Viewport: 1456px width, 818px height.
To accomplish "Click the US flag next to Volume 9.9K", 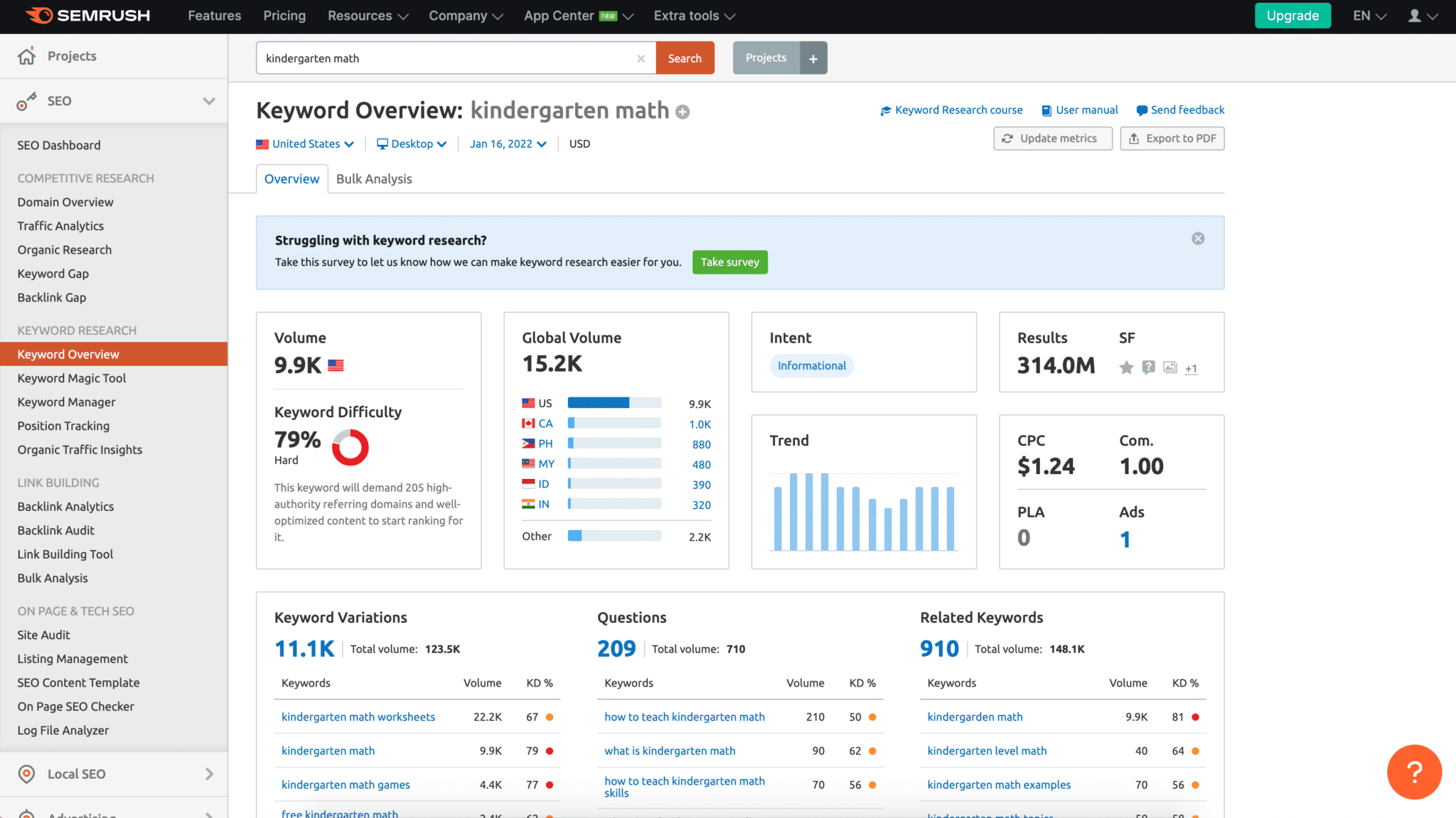I will click(336, 365).
